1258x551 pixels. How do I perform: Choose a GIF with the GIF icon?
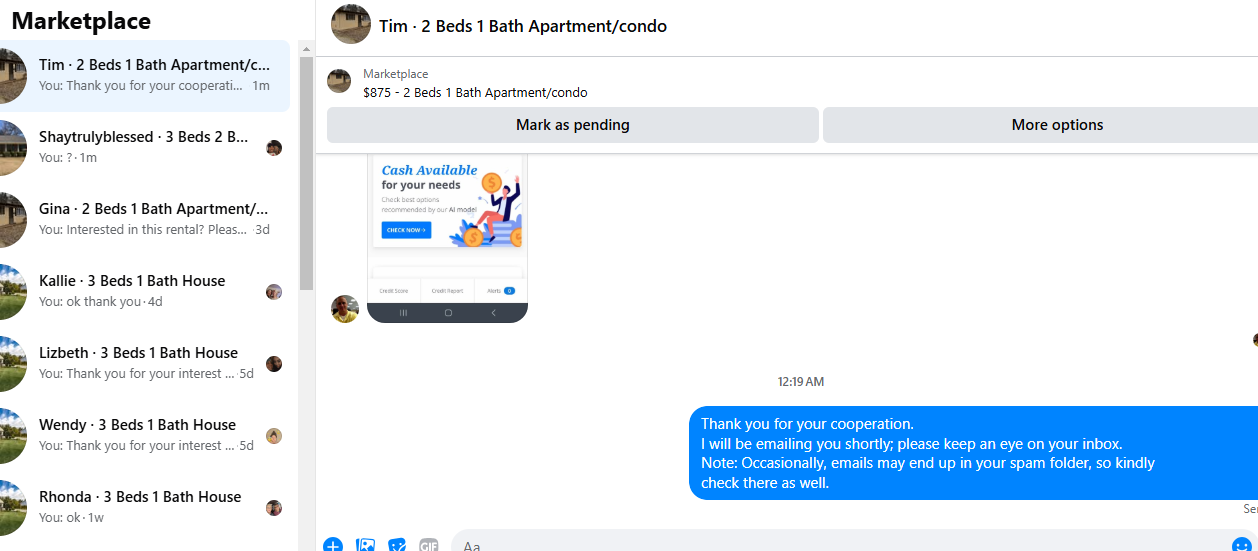[x=429, y=545]
